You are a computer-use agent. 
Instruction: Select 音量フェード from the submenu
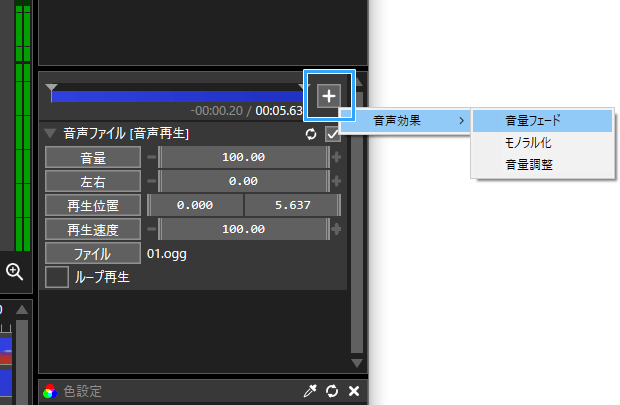(x=542, y=121)
